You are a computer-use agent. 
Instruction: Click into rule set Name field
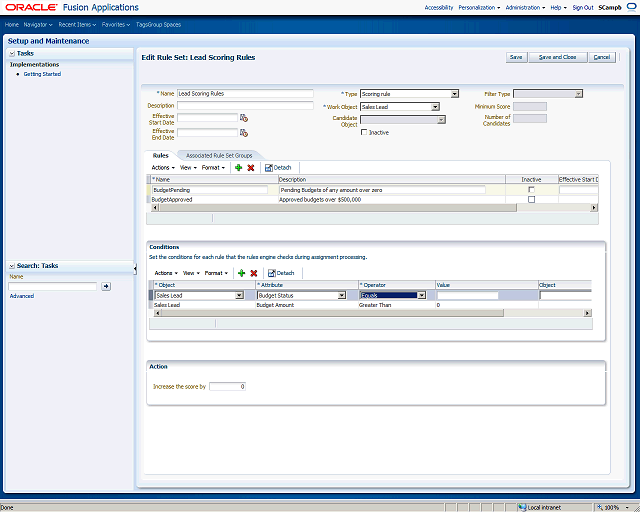tap(245, 93)
